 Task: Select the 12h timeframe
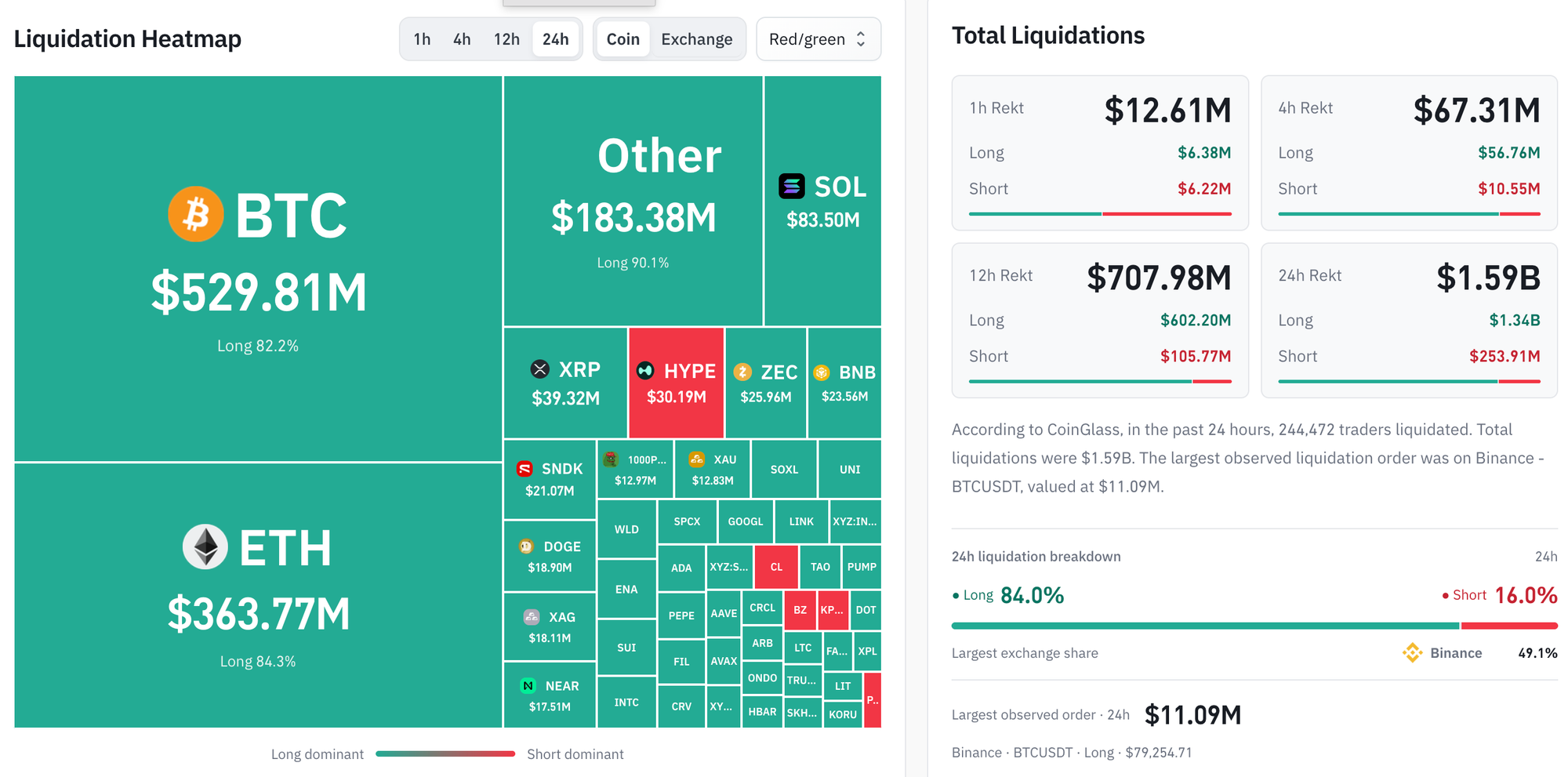coord(506,39)
